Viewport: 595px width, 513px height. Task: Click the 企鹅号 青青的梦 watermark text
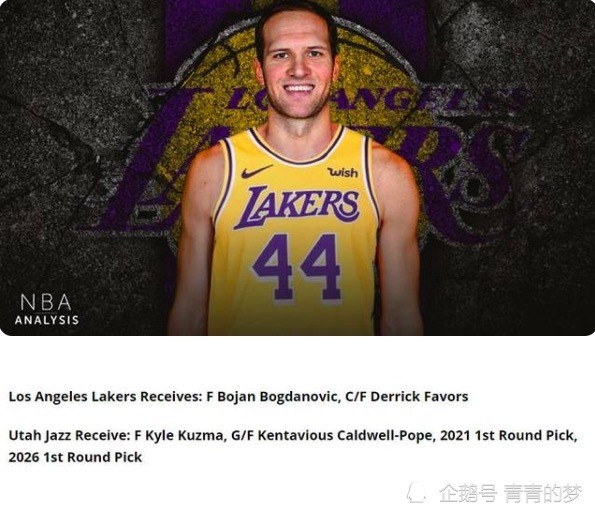tap(510, 493)
